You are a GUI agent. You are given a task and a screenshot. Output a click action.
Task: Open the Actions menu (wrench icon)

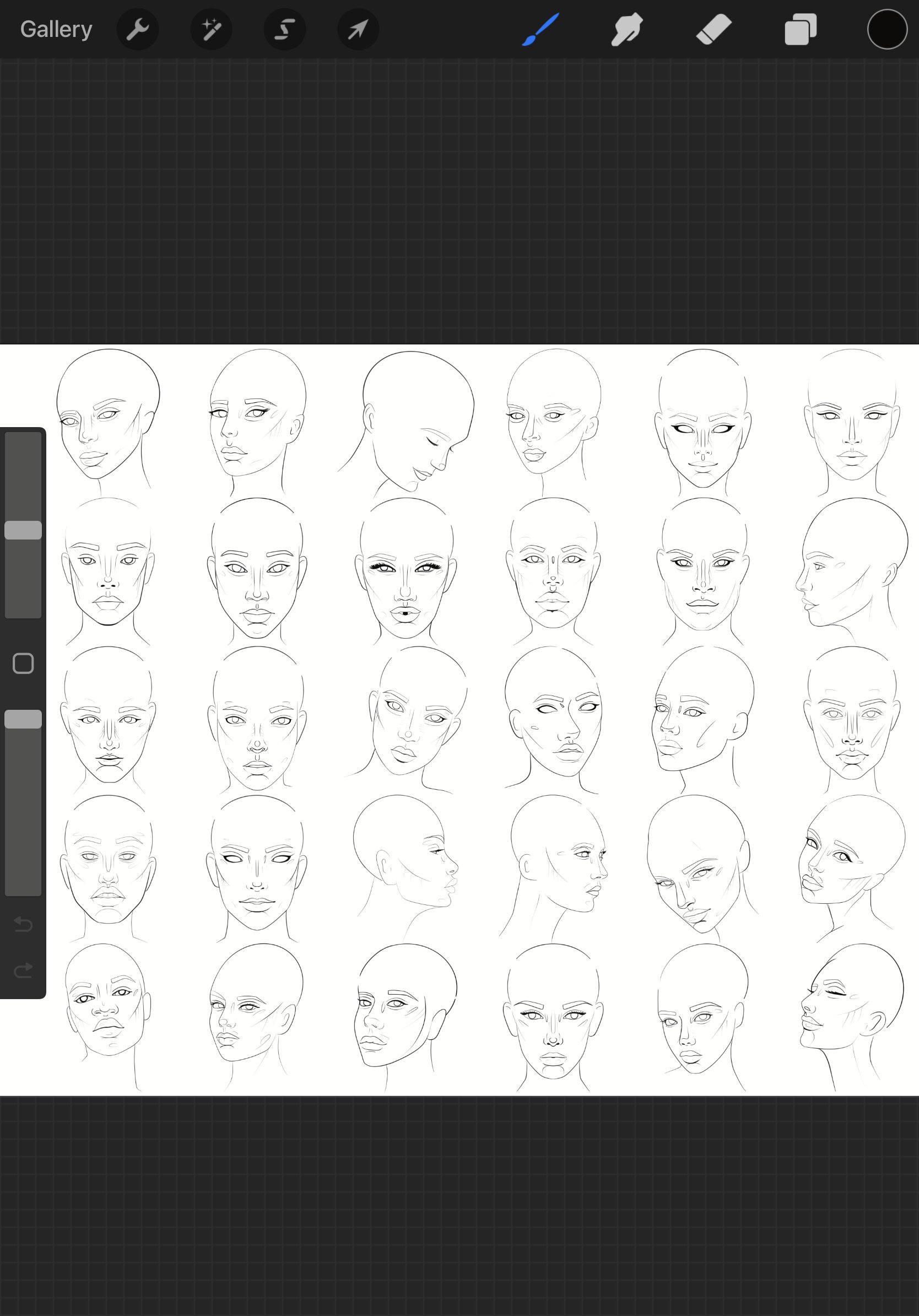pos(138,29)
